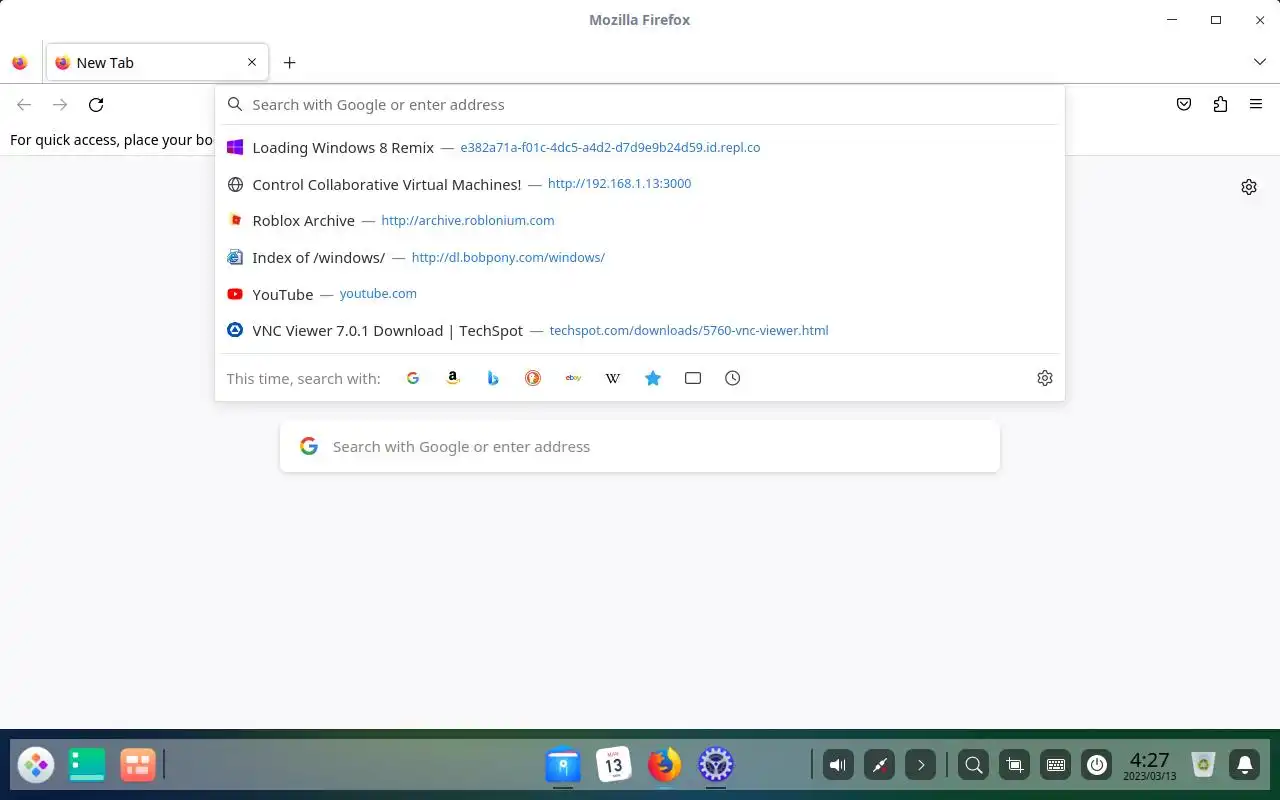1280x800 pixels.
Task: Open the power shutdown menu
Action: [x=1097, y=766]
